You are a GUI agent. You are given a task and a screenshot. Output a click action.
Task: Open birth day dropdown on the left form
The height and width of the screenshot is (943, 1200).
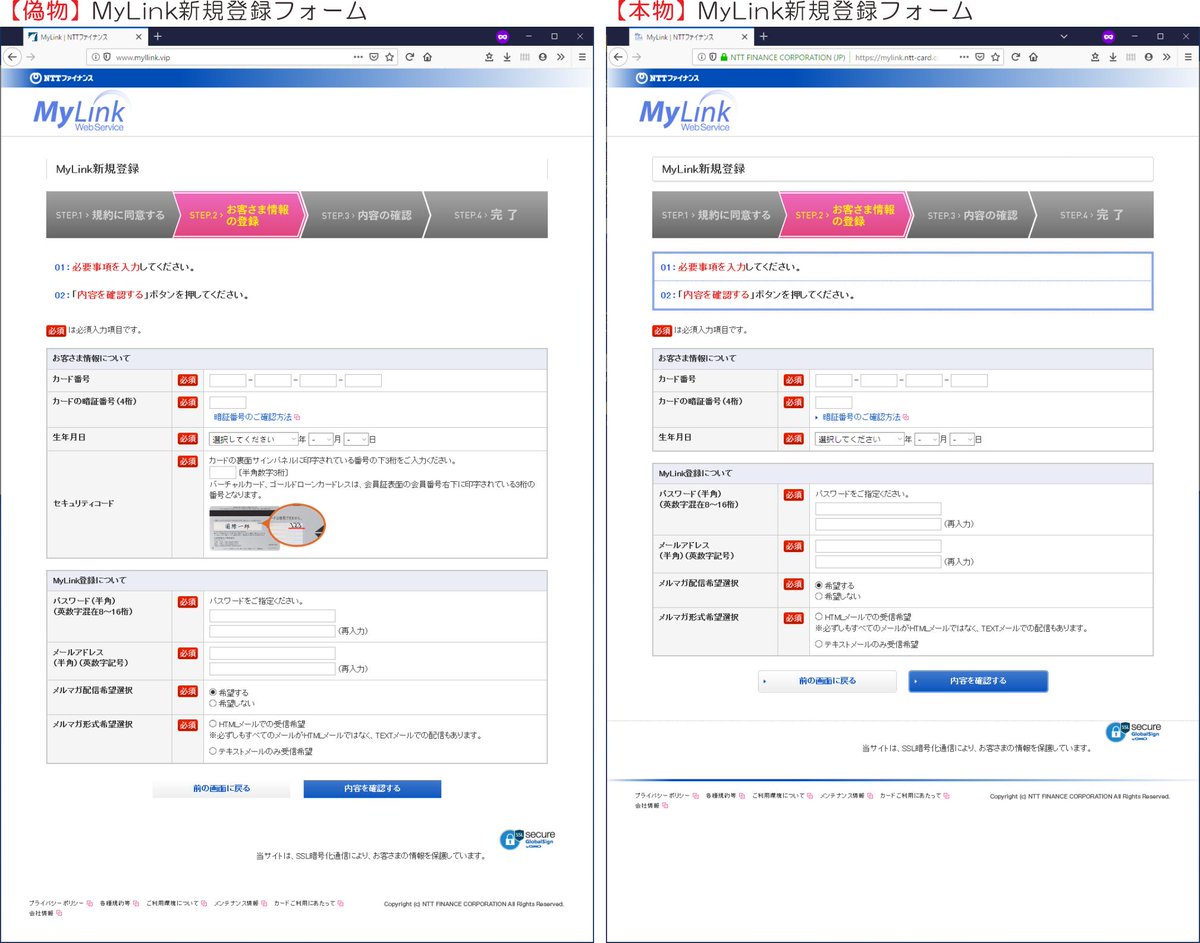click(x=356, y=439)
